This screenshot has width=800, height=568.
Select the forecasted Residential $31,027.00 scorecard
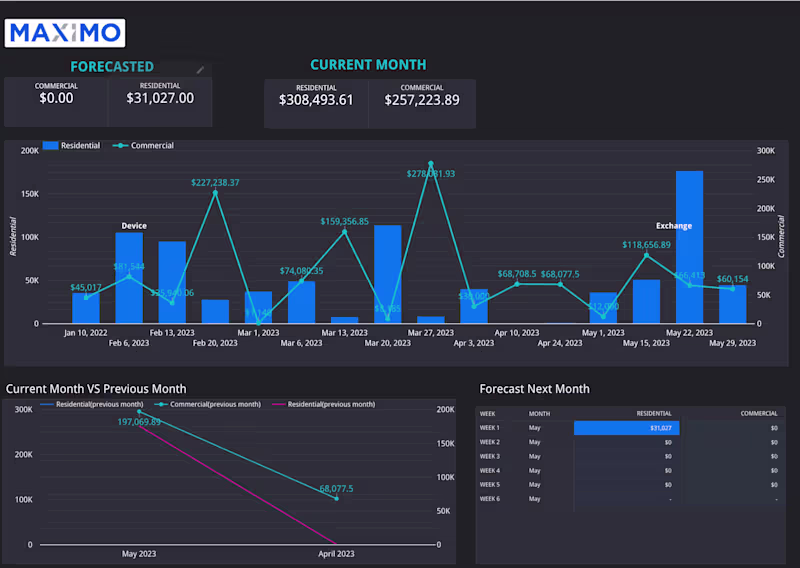pos(160,101)
